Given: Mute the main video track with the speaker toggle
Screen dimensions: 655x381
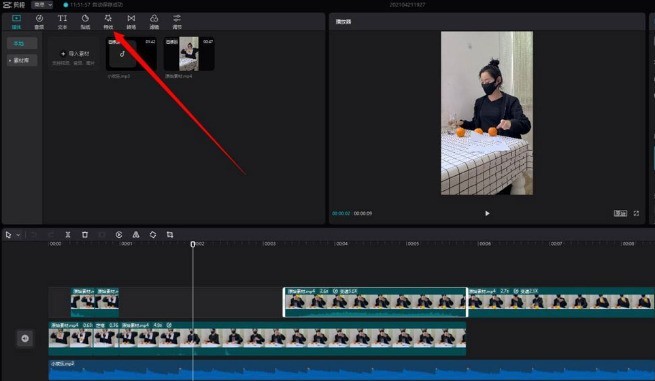Looking at the screenshot, I should [x=25, y=338].
